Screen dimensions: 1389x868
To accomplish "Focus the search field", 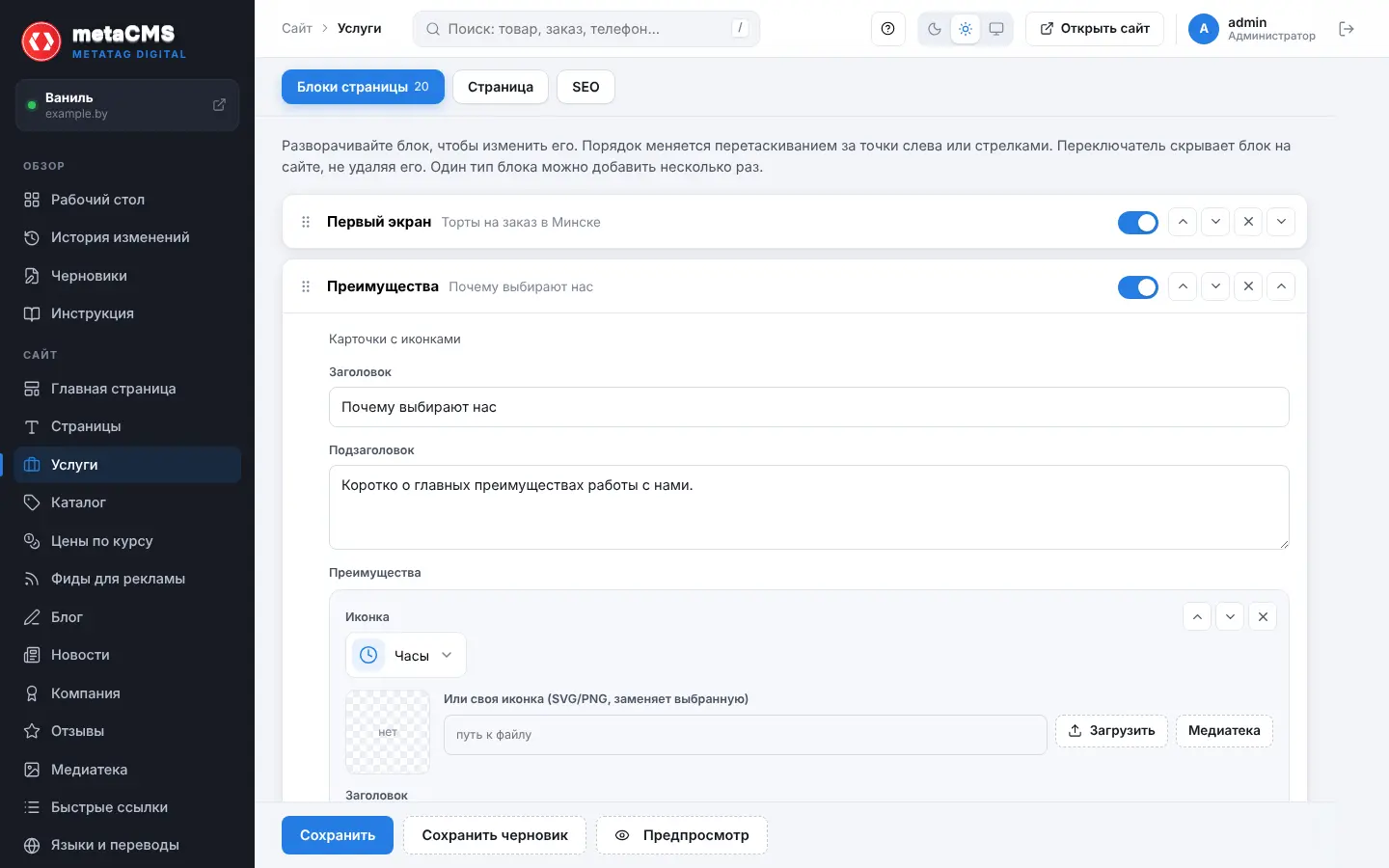I will 586,29.
